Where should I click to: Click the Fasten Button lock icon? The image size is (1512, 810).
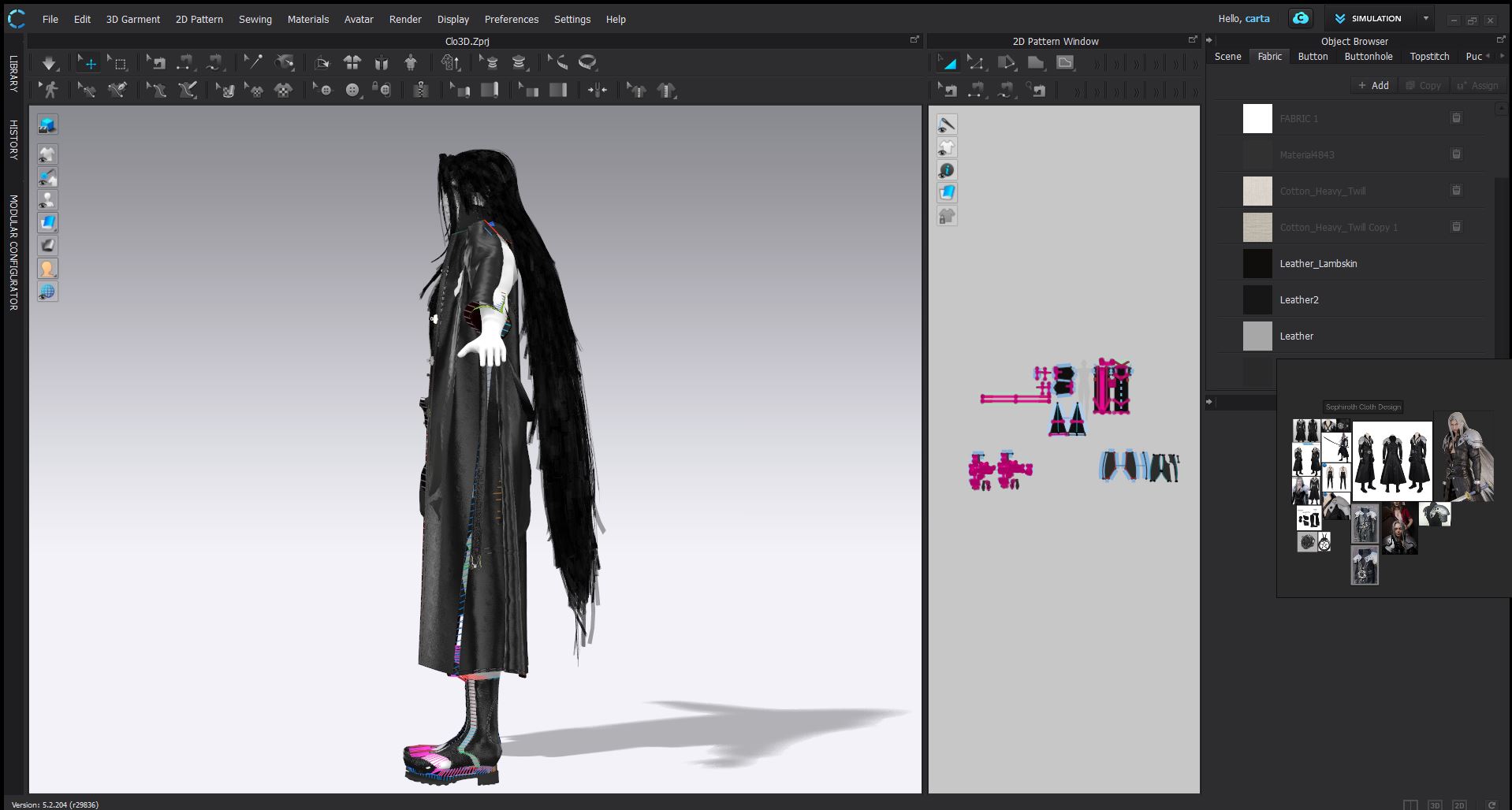[382, 91]
